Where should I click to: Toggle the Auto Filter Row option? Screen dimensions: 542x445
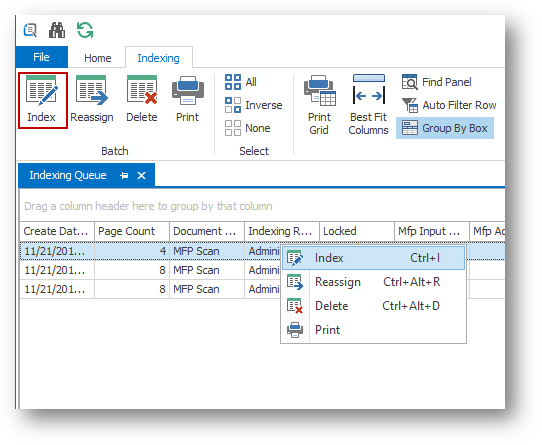tap(449, 105)
